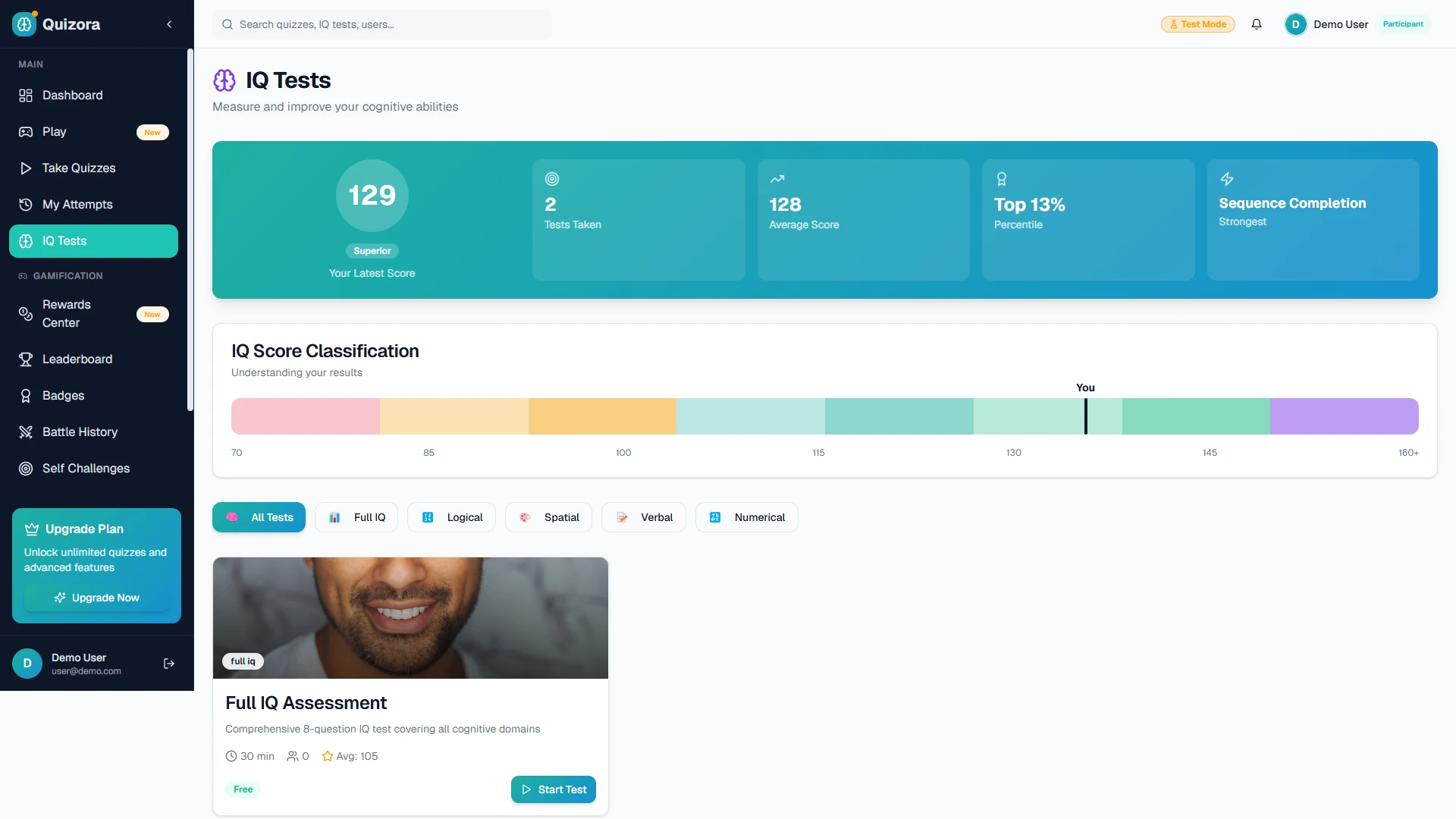This screenshot has height=819, width=1456.
Task: Click the search quizzes input field
Action: point(382,24)
